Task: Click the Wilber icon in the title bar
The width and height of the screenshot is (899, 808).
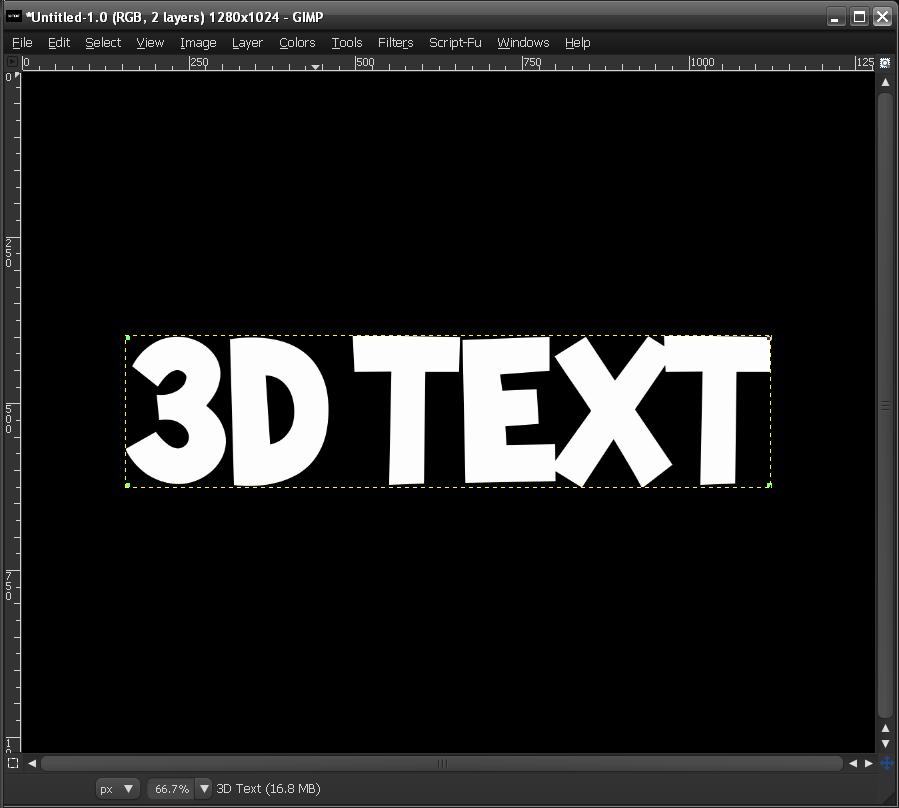Action: pos(13,16)
